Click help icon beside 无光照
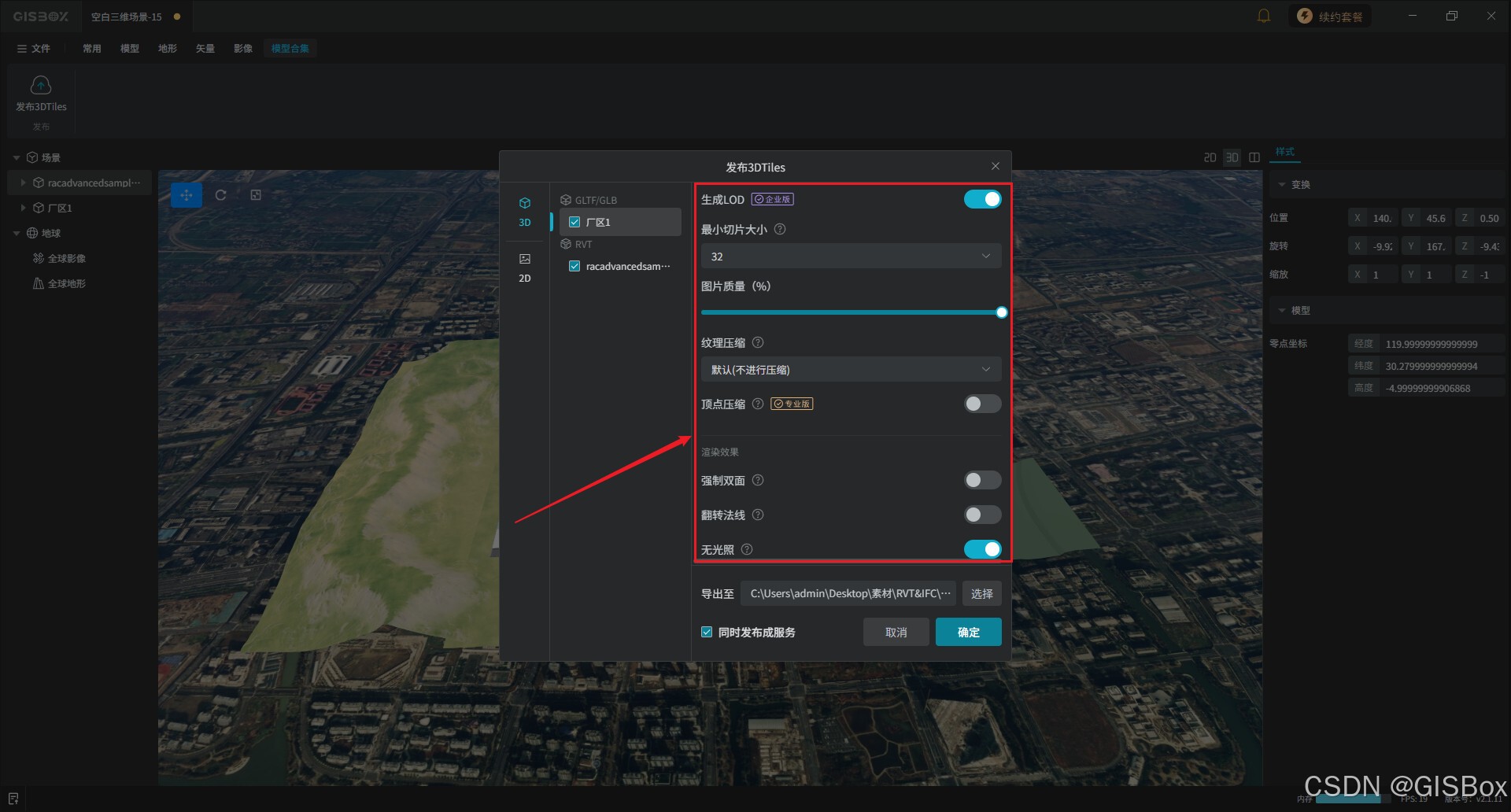Image resolution: width=1511 pixels, height=812 pixels. pos(747,549)
